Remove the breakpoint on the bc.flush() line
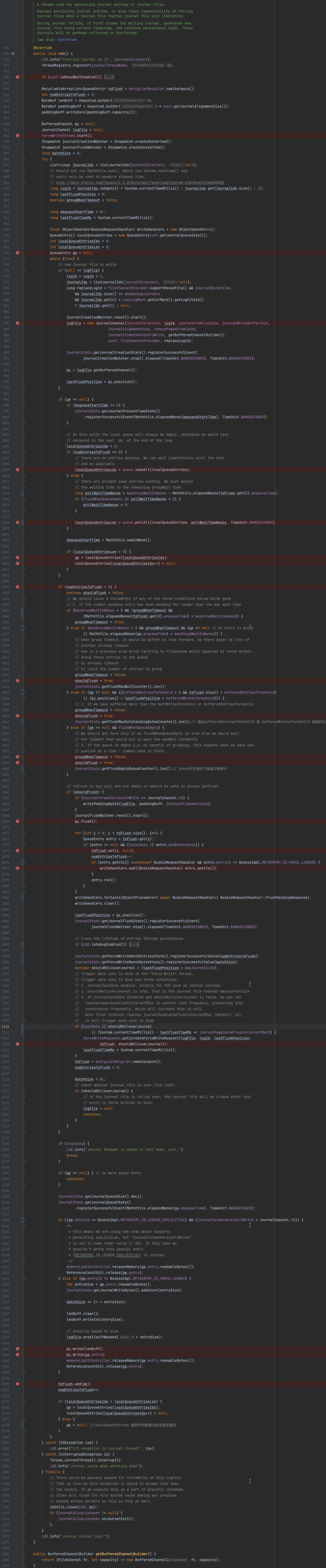The width and height of the screenshot is (326, 1568). [x=18, y=821]
